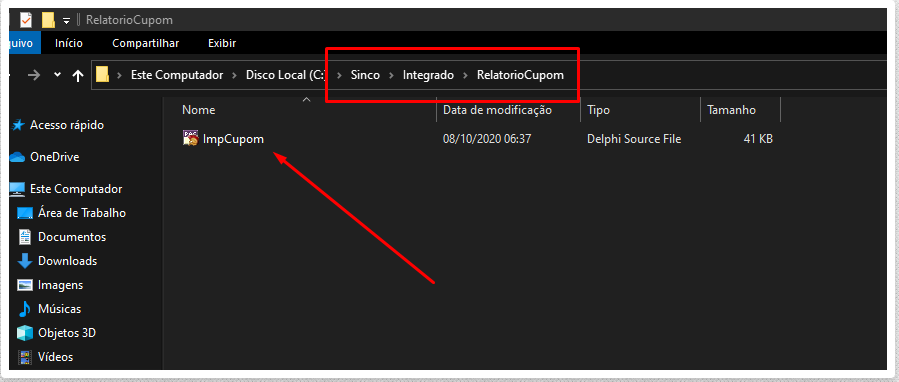
Task: Select Este Computador in navigation pane
Action: (76, 189)
